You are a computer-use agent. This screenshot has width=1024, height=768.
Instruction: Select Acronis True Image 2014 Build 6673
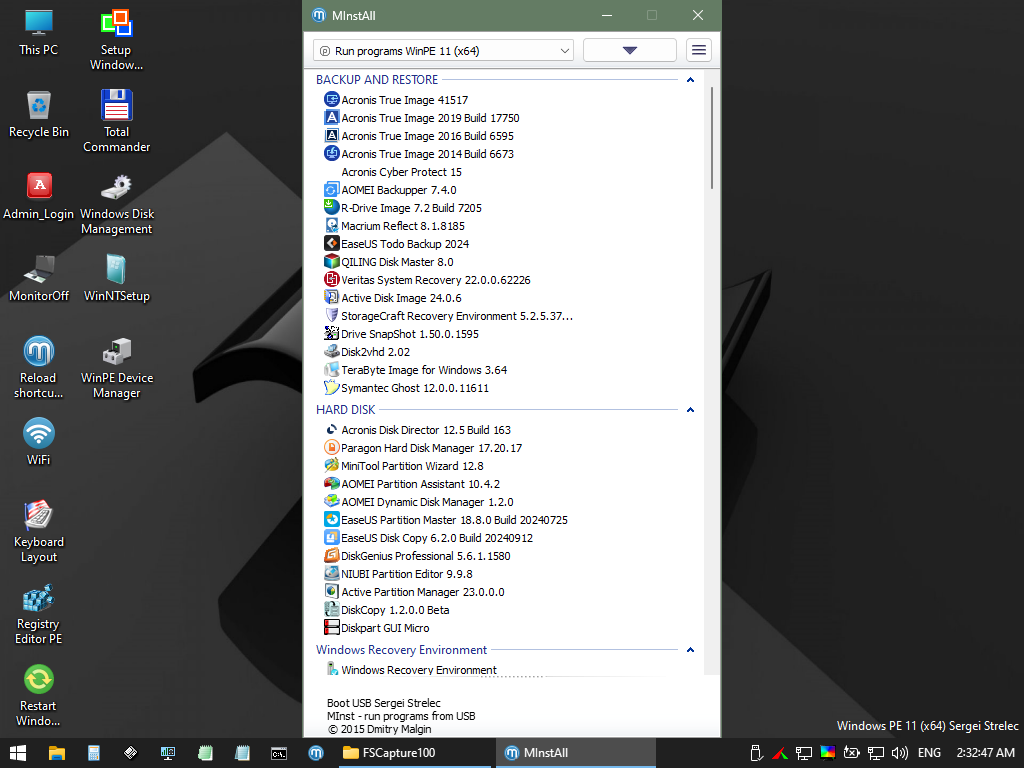tap(419, 154)
